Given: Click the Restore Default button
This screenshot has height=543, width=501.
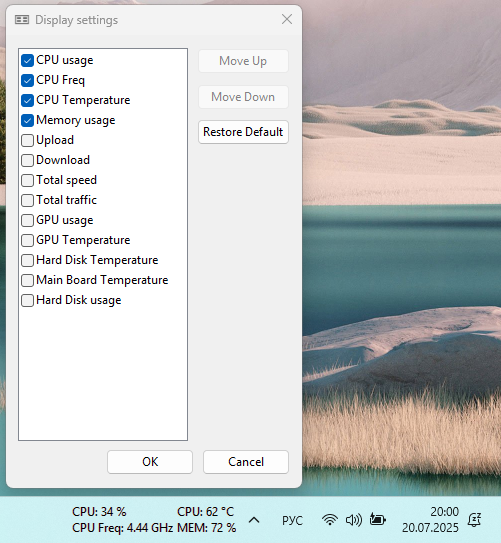Looking at the screenshot, I should [x=243, y=132].
